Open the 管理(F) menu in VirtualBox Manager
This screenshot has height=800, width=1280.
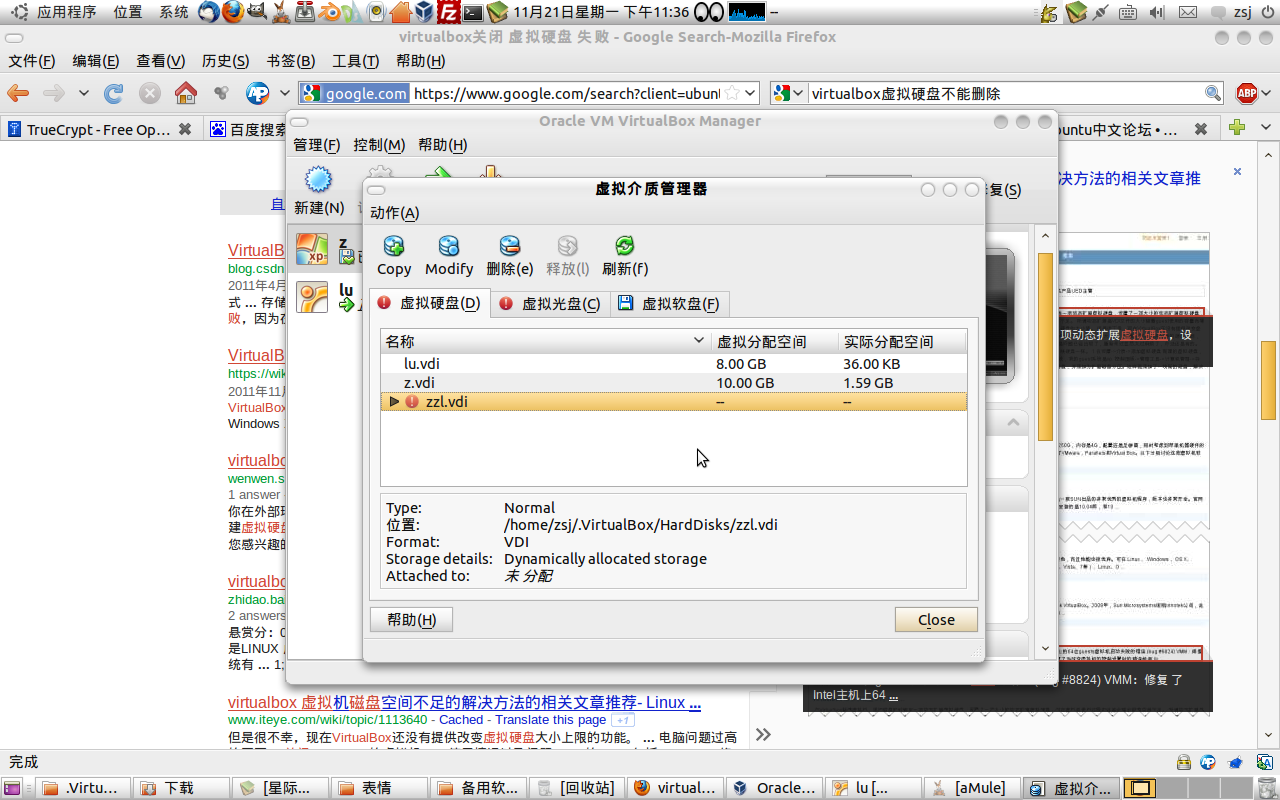(x=316, y=145)
